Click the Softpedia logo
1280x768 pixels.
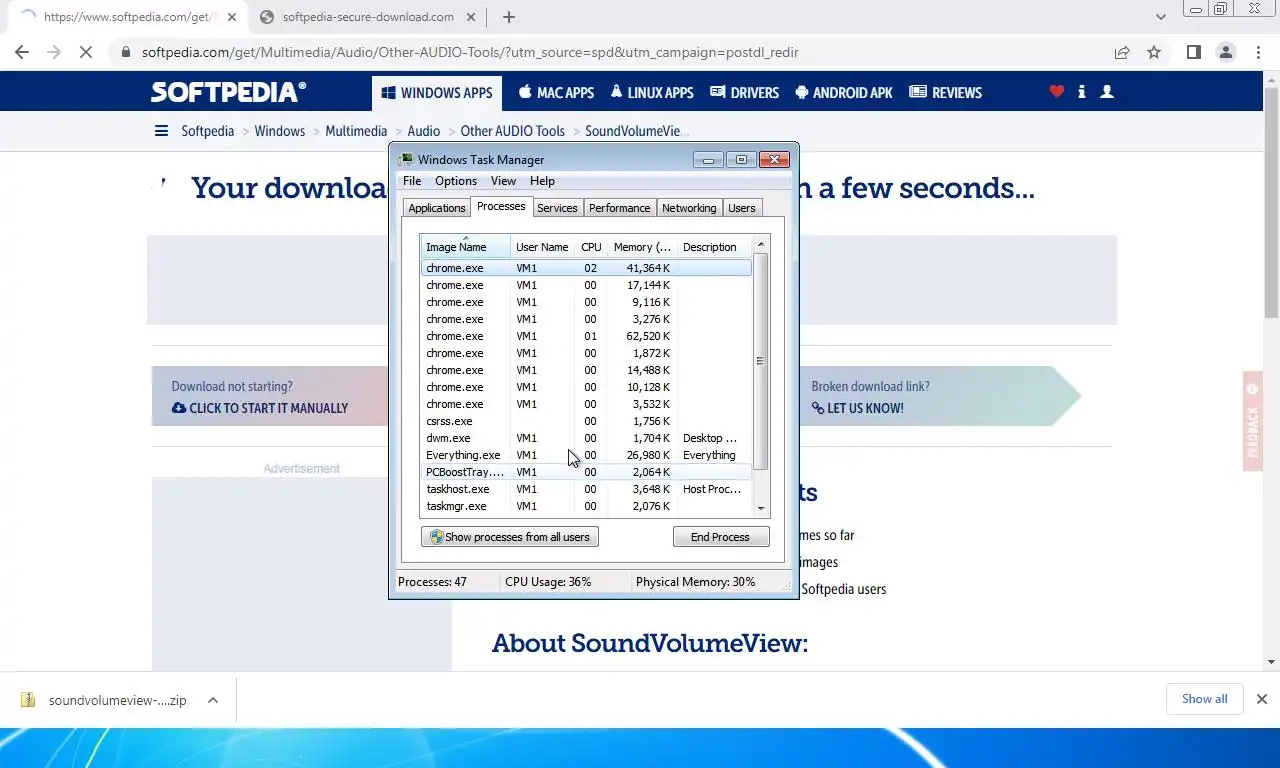(x=228, y=92)
